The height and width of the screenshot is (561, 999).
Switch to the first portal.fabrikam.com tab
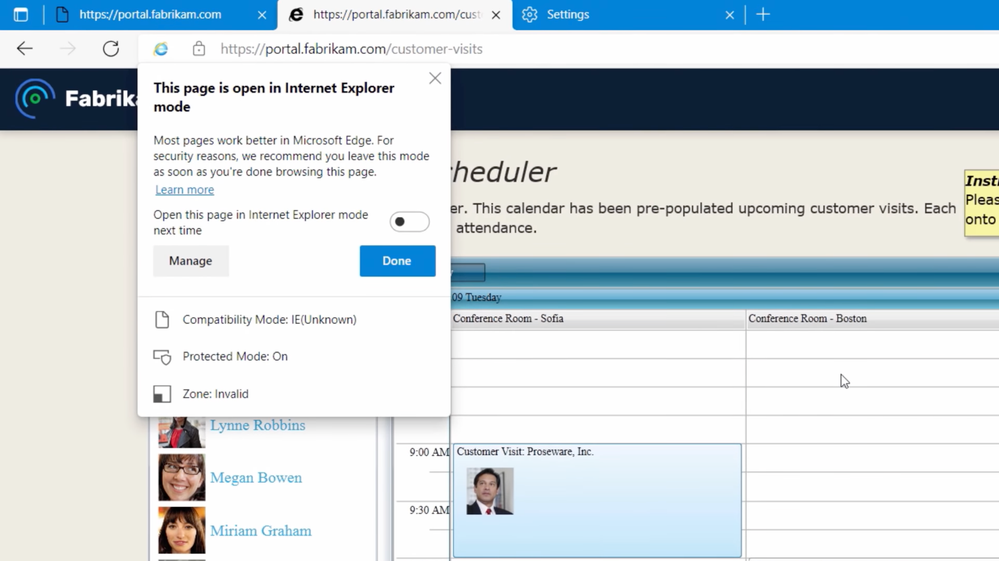[150, 15]
